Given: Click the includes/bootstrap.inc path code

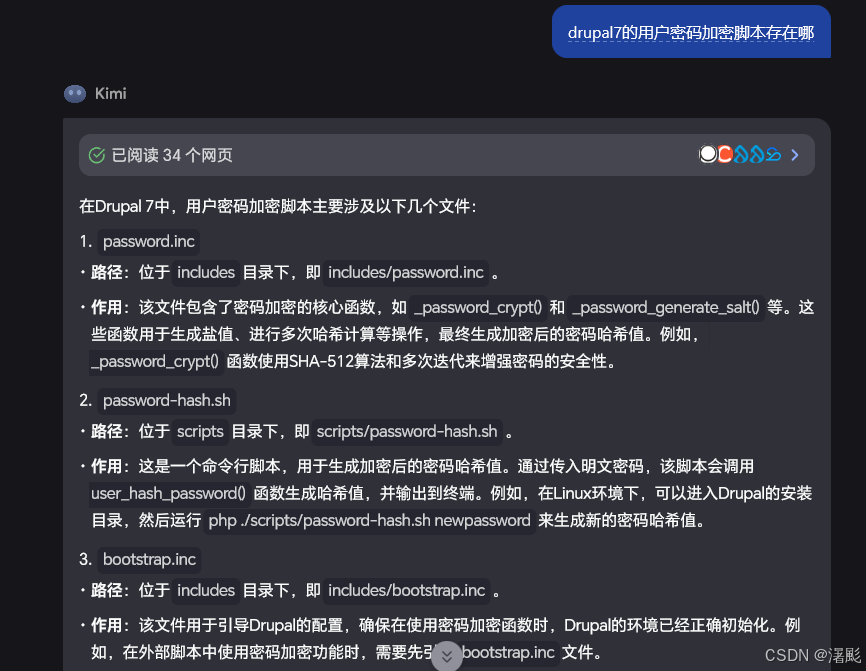Looking at the screenshot, I should point(406,590).
